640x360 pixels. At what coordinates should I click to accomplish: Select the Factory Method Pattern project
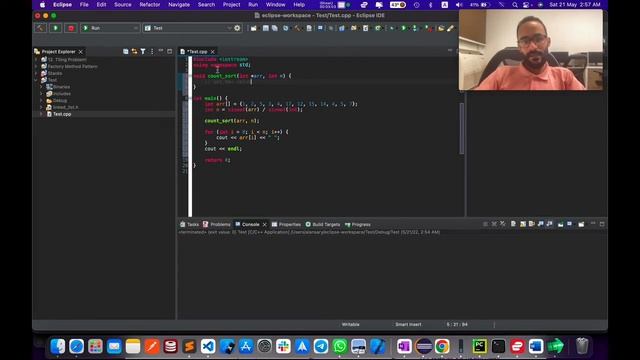click(x=72, y=66)
